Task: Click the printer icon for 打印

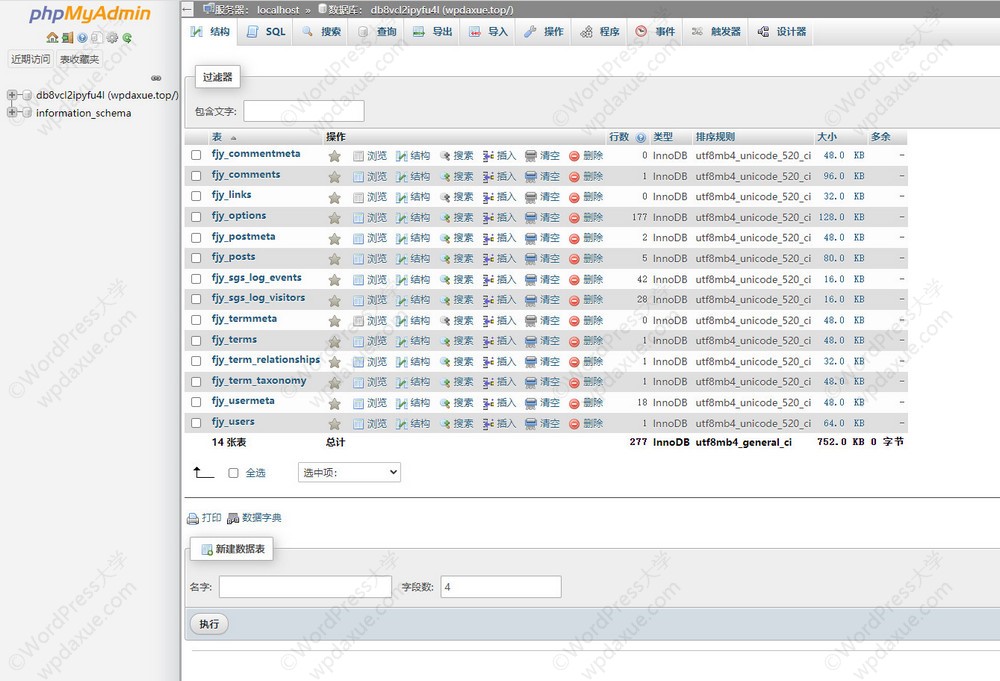Action: coord(193,518)
